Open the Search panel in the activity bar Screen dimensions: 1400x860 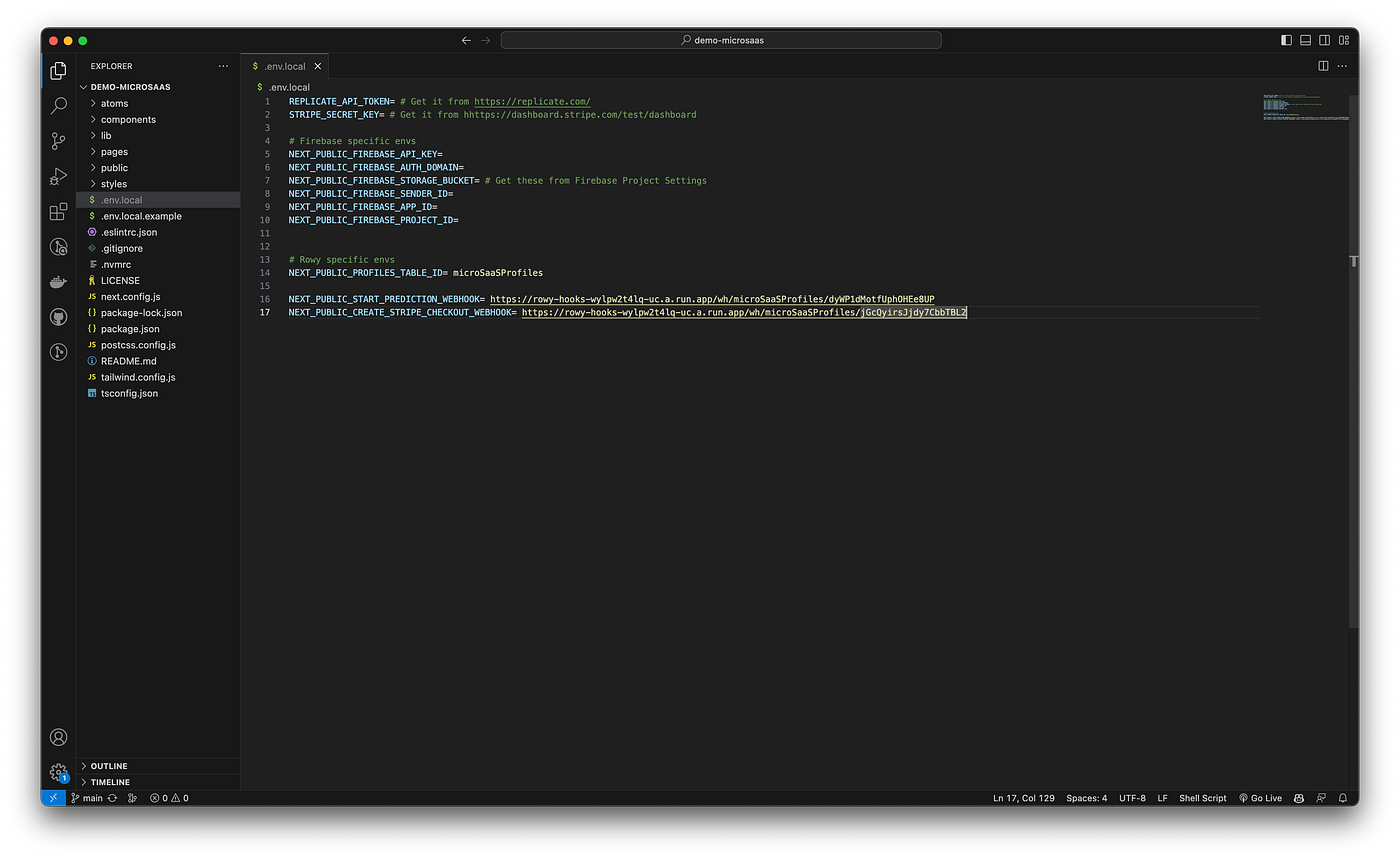(58, 105)
